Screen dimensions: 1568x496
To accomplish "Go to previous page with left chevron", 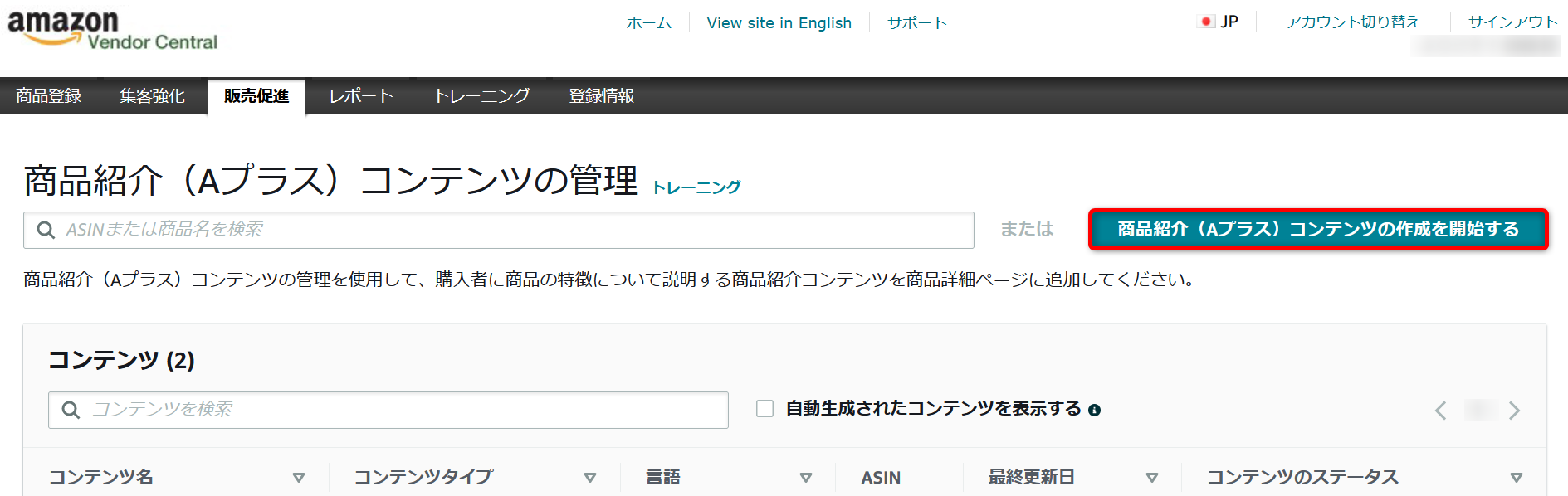I will [x=1441, y=411].
